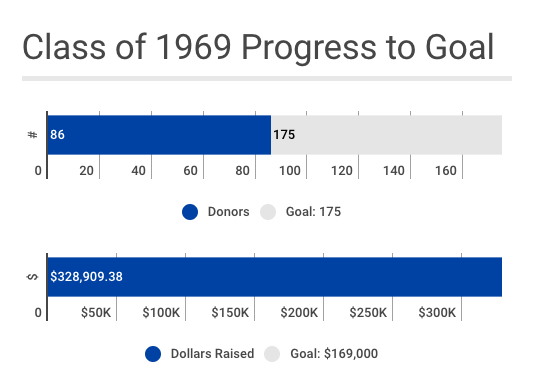Click the $ axis label of dollars chart
Viewport: 537px width, 388px height.
coord(32,277)
